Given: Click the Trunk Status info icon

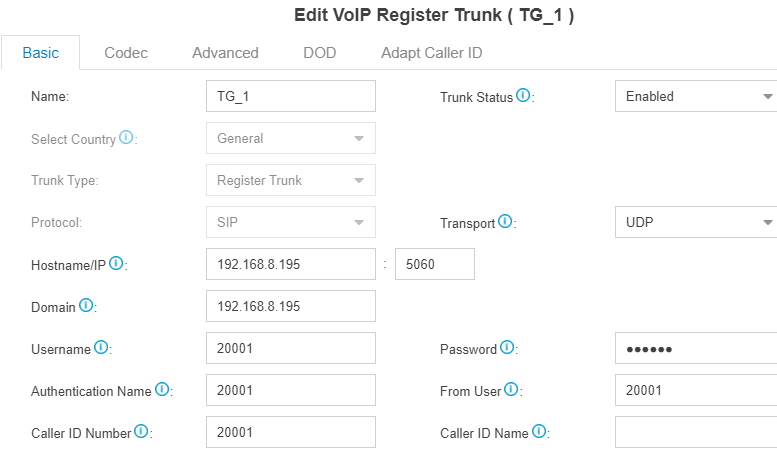Looking at the screenshot, I should [x=523, y=95].
